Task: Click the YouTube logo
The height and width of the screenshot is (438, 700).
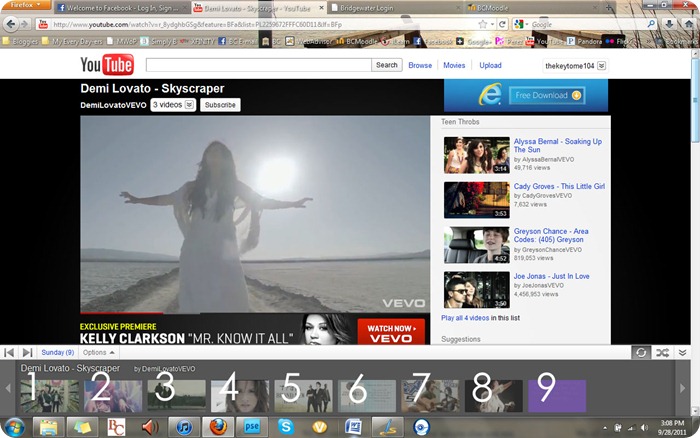Action: pos(107,65)
